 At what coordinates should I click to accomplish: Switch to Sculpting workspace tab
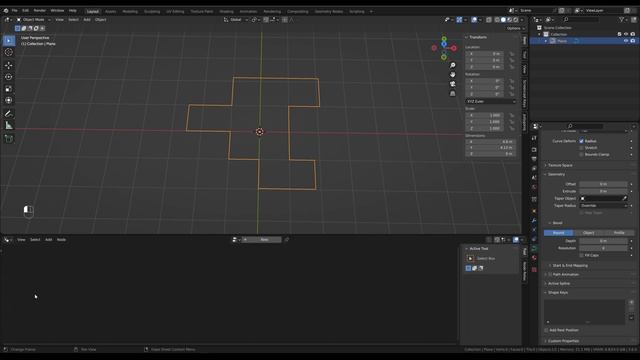(x=152, y=11)
